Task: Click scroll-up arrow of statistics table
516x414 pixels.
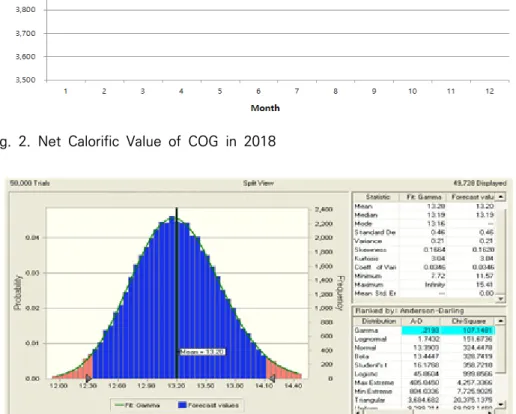Action: point(501,197)
